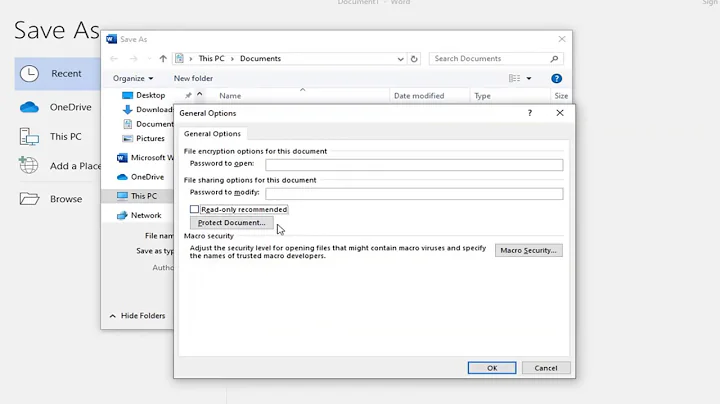Check the Read-only recommended checkbox
Image resolution: width=720 pixels, height=404 pixels.
194,209
